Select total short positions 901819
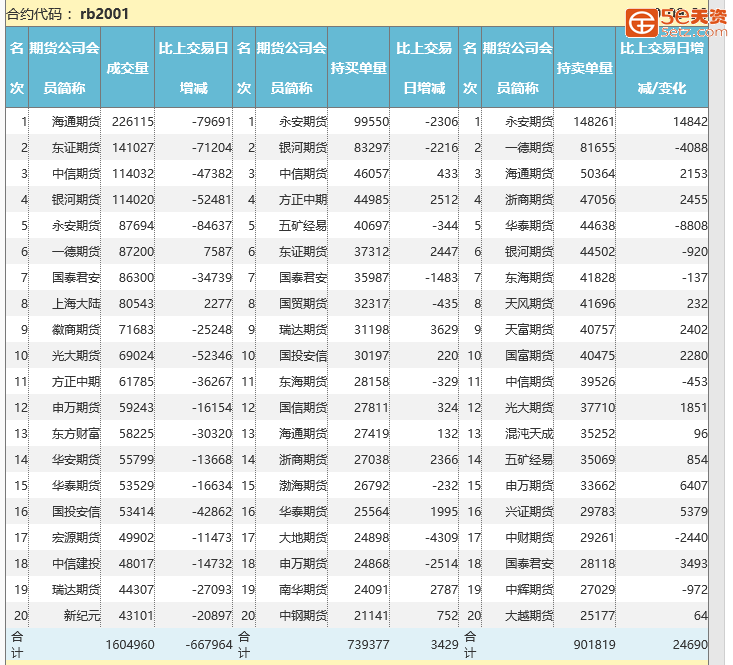733x665 pixels. point(594,645)
